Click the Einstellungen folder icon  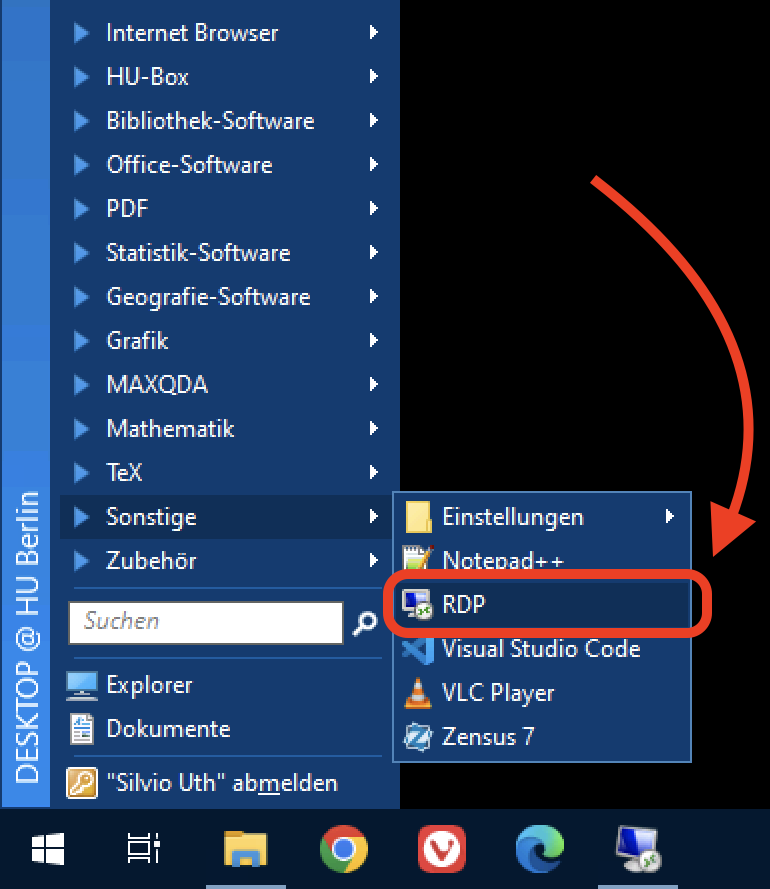click(x=418, y=517)
